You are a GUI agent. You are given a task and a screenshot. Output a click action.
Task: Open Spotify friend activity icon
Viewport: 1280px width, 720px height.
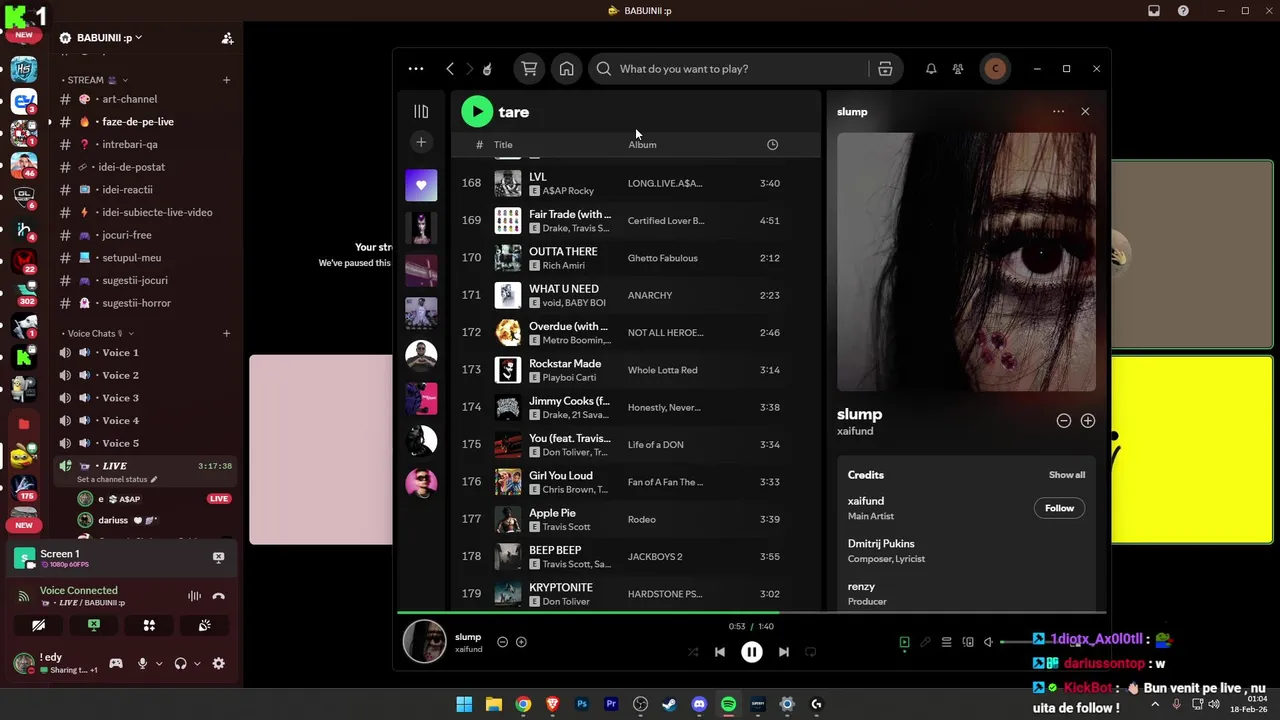click(x=958, y=69)
